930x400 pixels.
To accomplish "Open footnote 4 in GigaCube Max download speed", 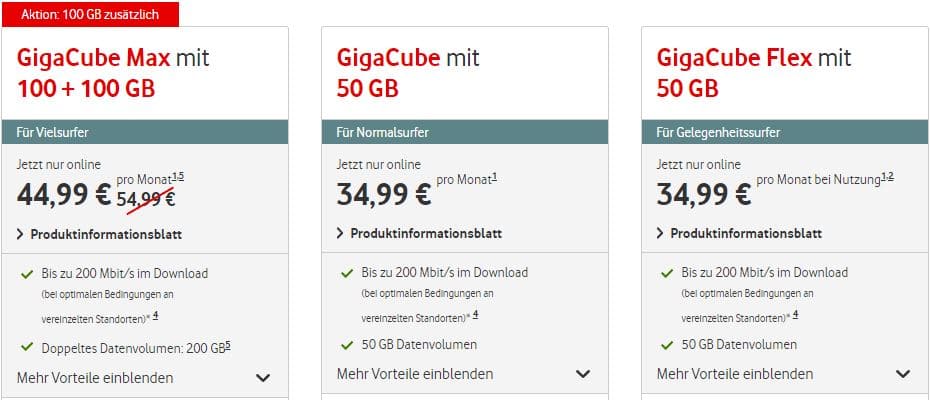I will tap(155, 315).
